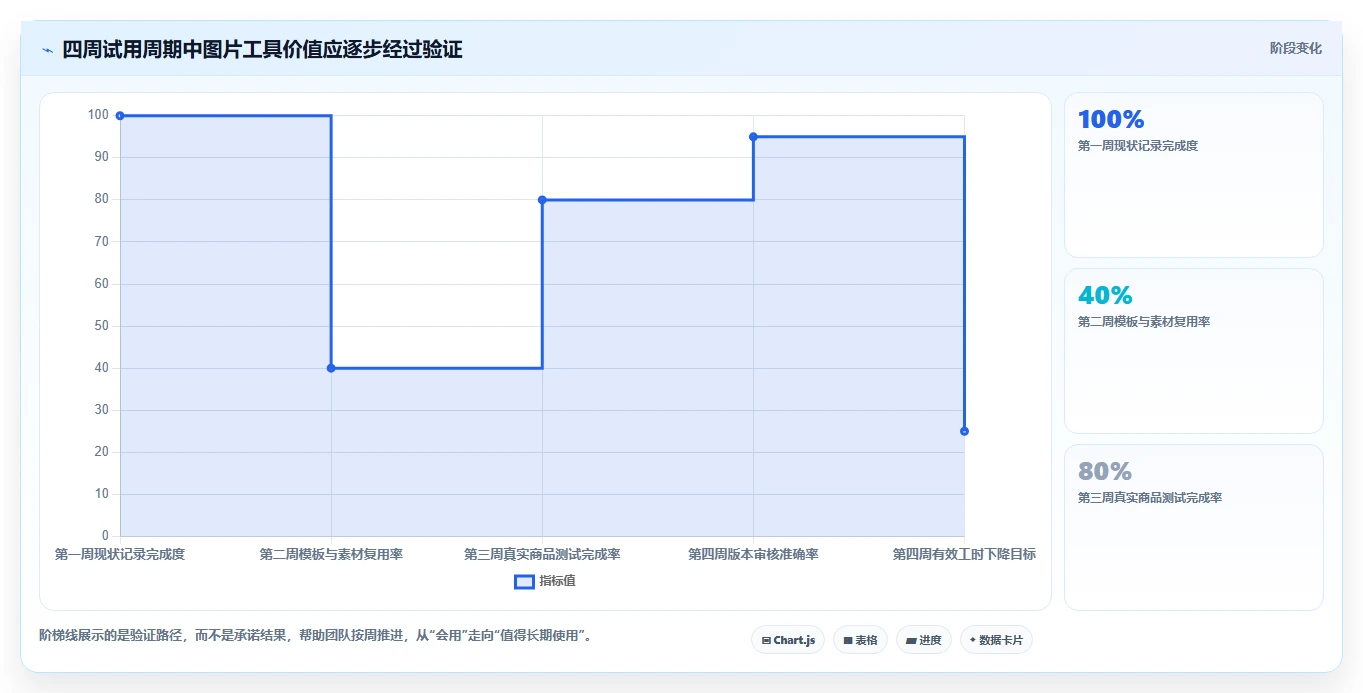The width and height of the screenshot is (1363, 693).
Task: Select the 表格 tag chip
Action: tap(860, 640)
